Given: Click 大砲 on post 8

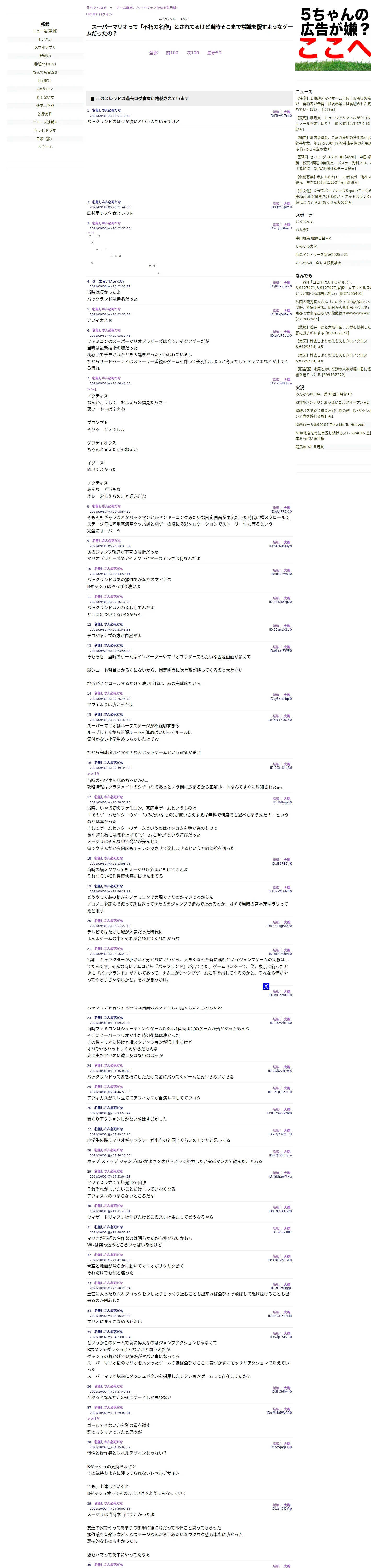Looking at the screenshot, I should (x=287, y=508).
